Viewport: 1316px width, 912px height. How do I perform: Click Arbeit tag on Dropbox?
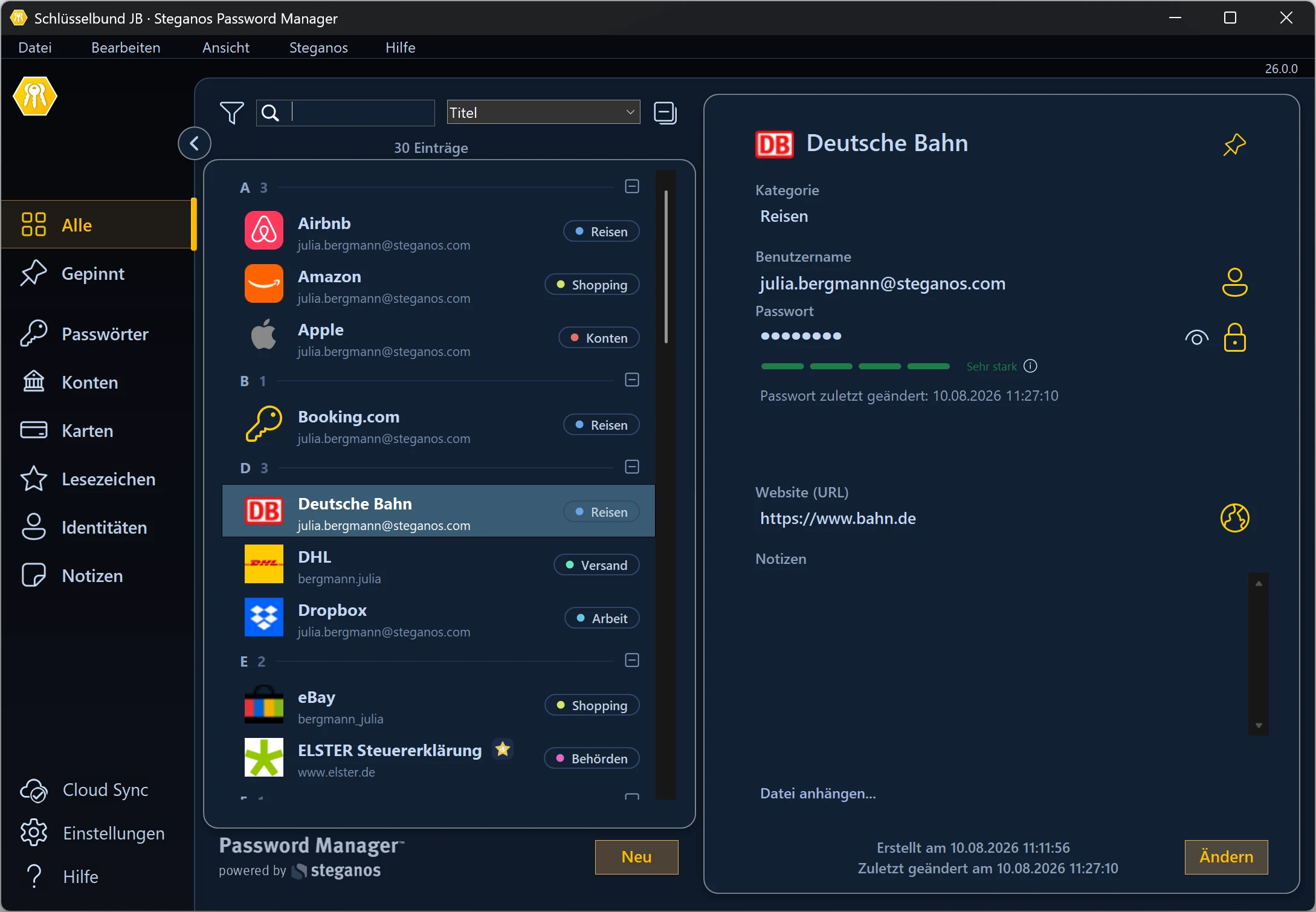(x=602, y=618)
